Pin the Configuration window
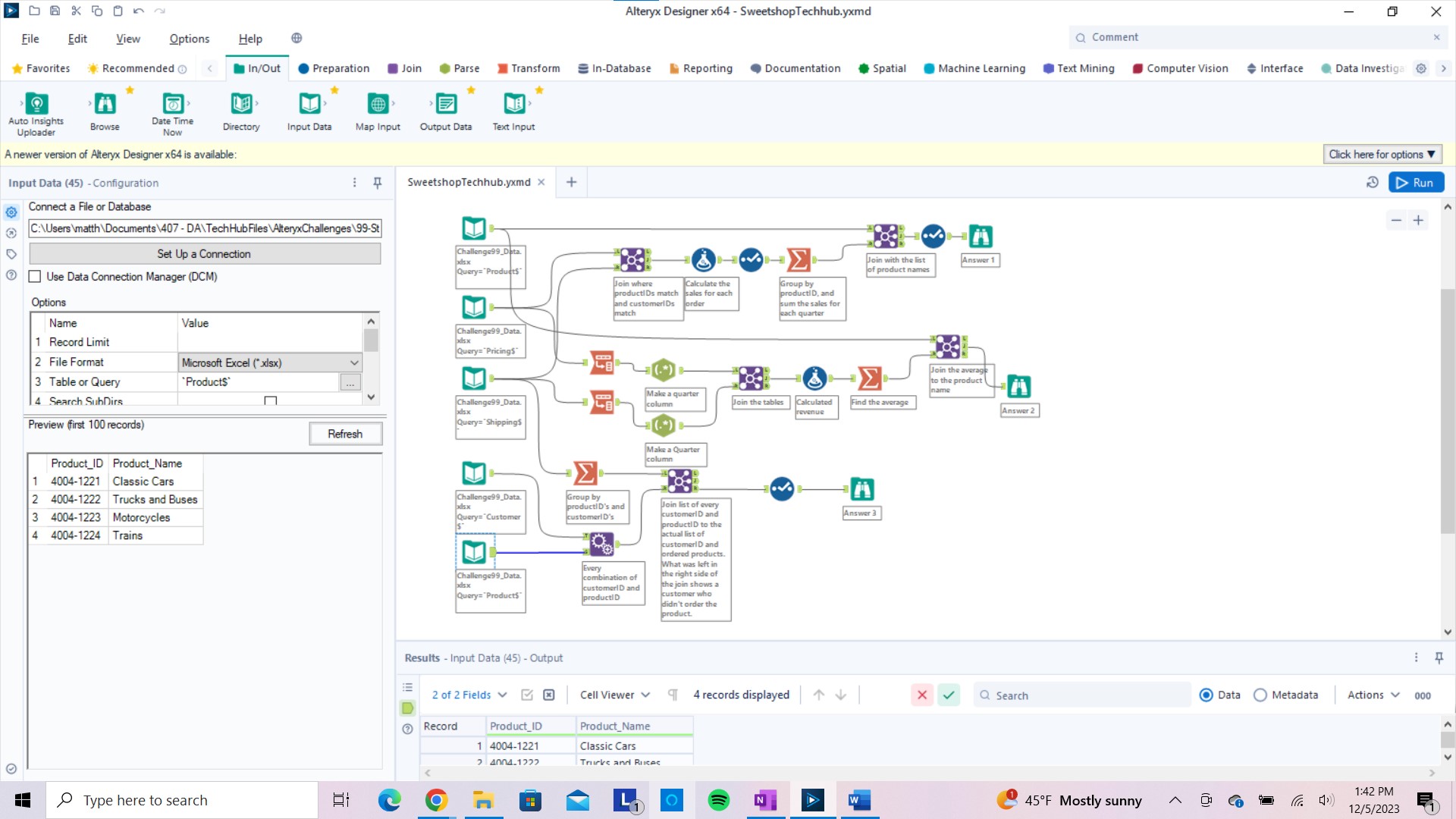The height and width of the screenshot is (819, 1456). (378, 183)
